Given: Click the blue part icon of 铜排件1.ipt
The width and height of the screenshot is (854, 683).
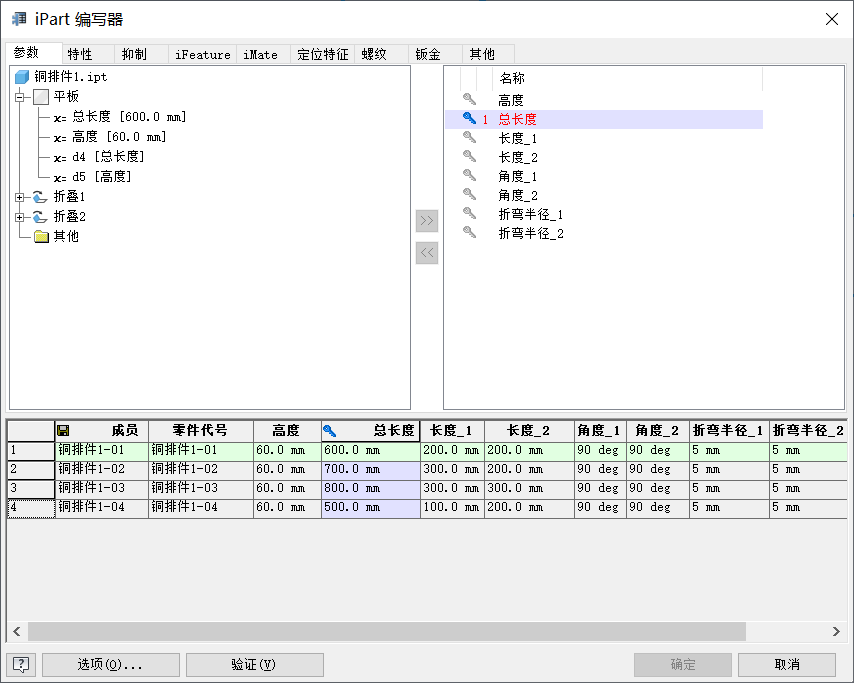Looking at the screenshot, I should (x=22, y=77).
